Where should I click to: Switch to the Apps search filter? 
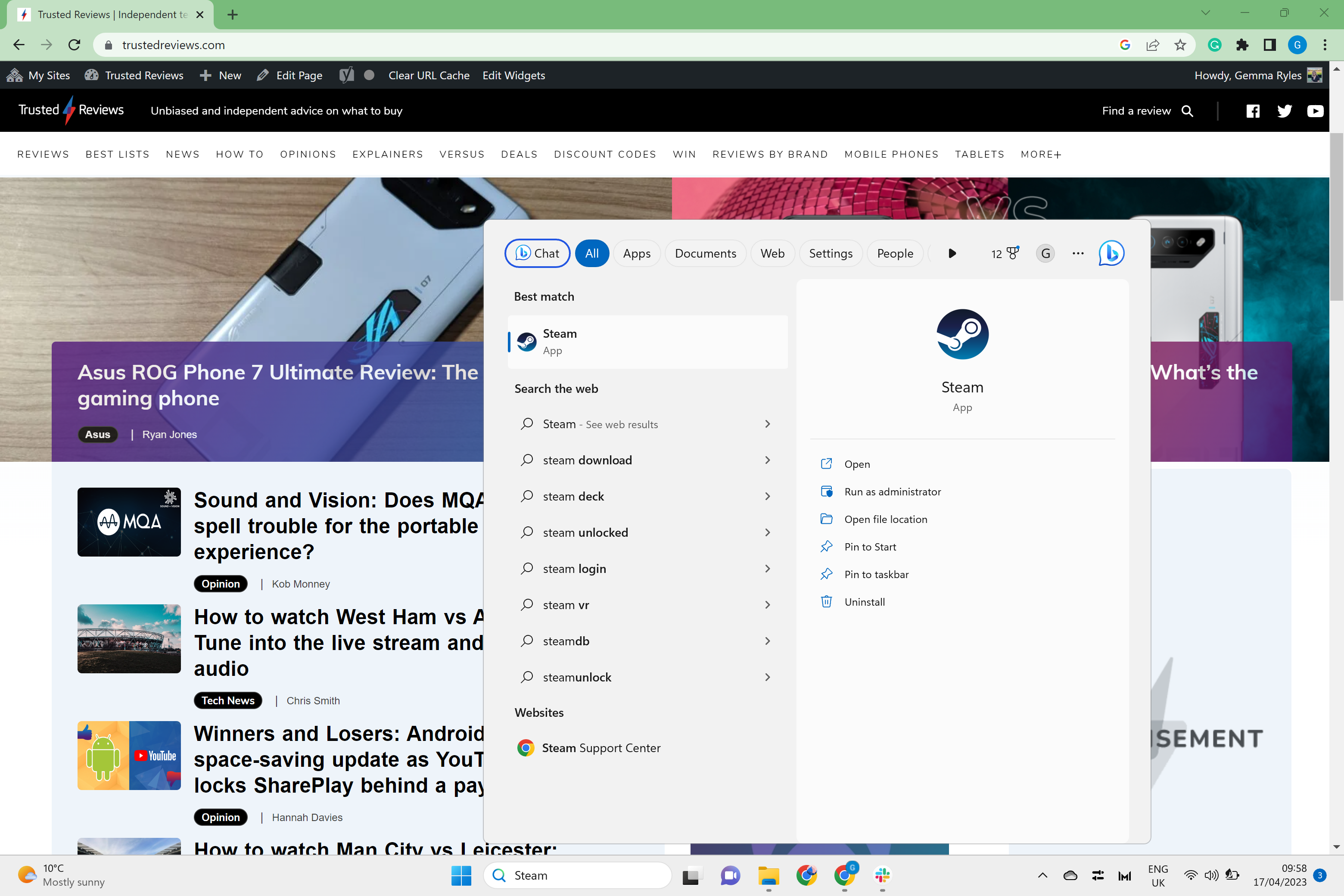tap(637, 253)
